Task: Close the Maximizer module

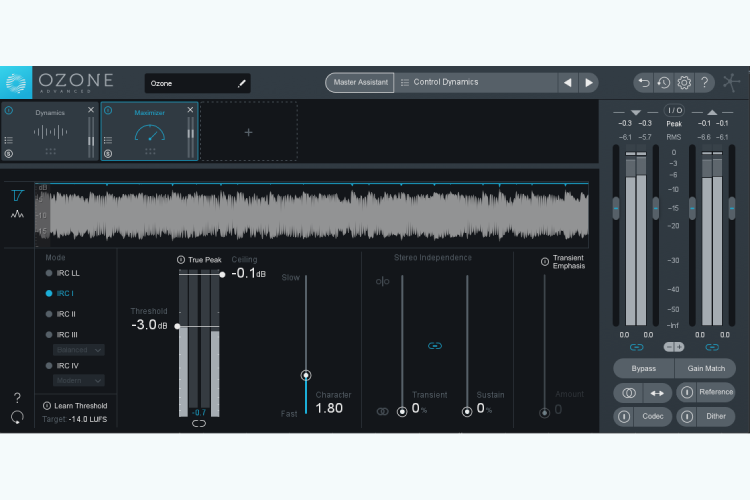Action: [190, 110]
